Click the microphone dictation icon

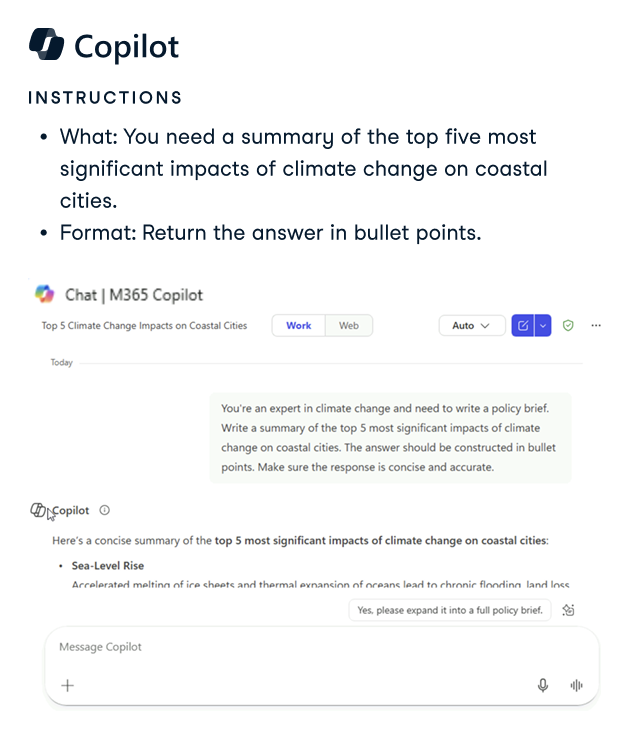point(543,685)
